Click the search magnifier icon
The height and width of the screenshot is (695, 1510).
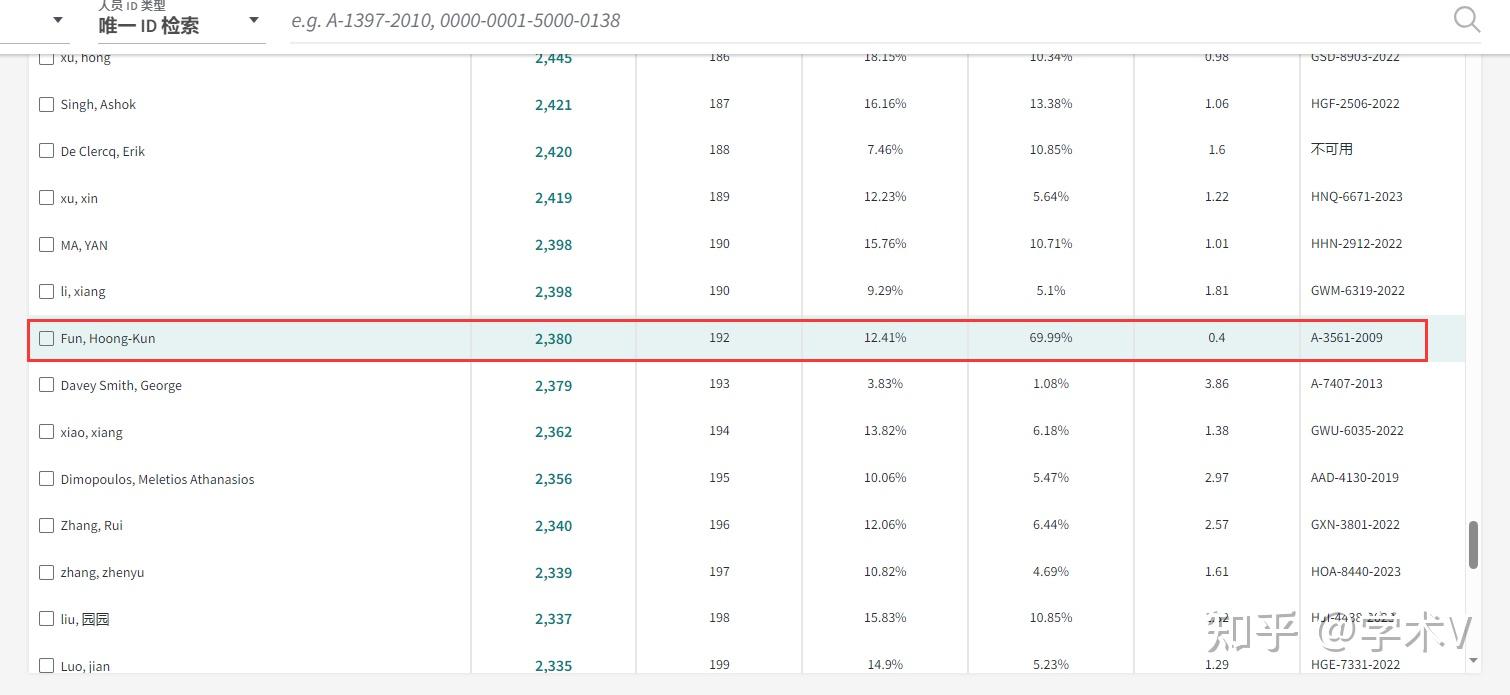tap(1466, 19)
